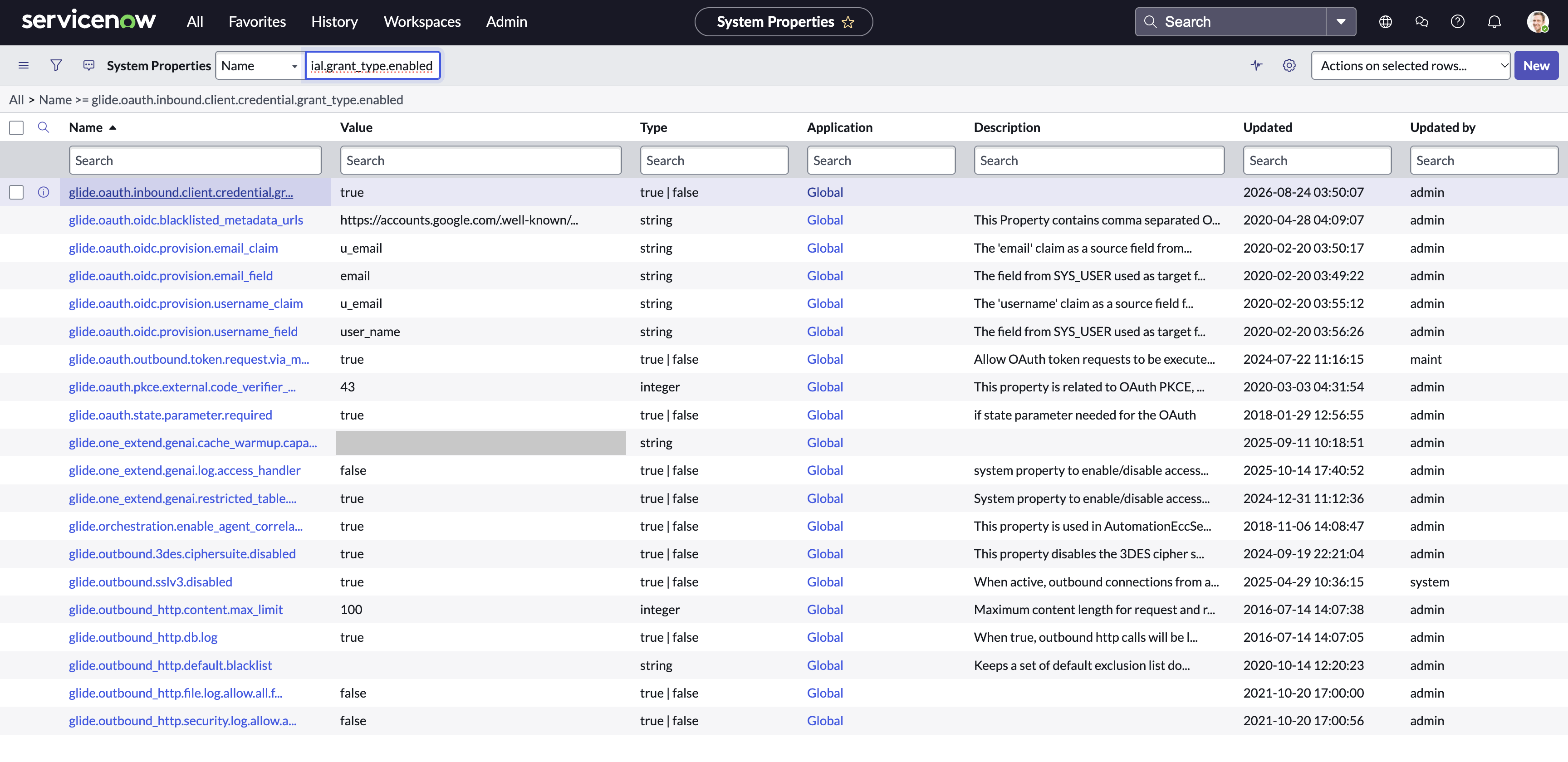
Task: Favorite System Properties with the star icon
Action: (x=848, y=22)
